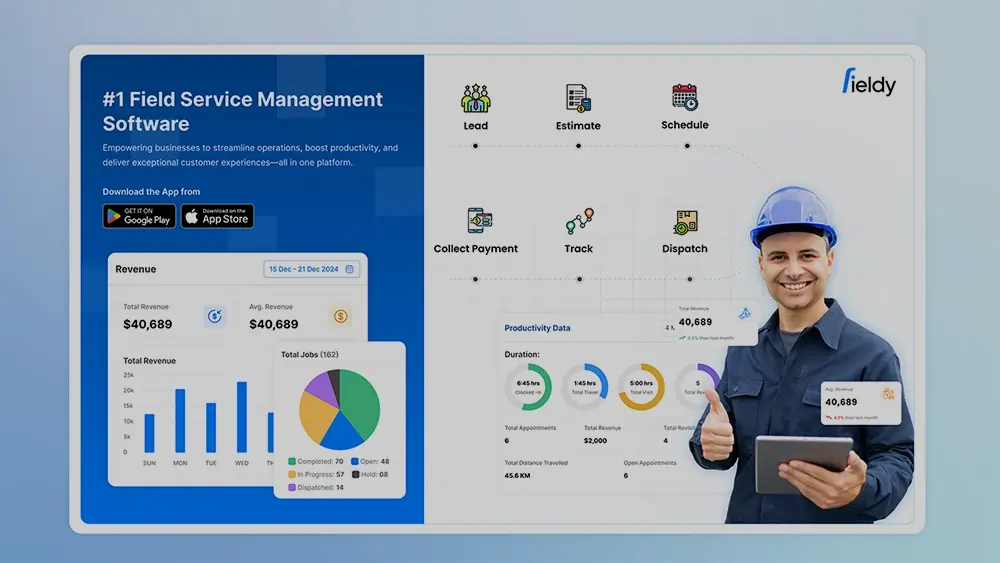Click the Hold: 08 dark legend swatch

[356, 474]
